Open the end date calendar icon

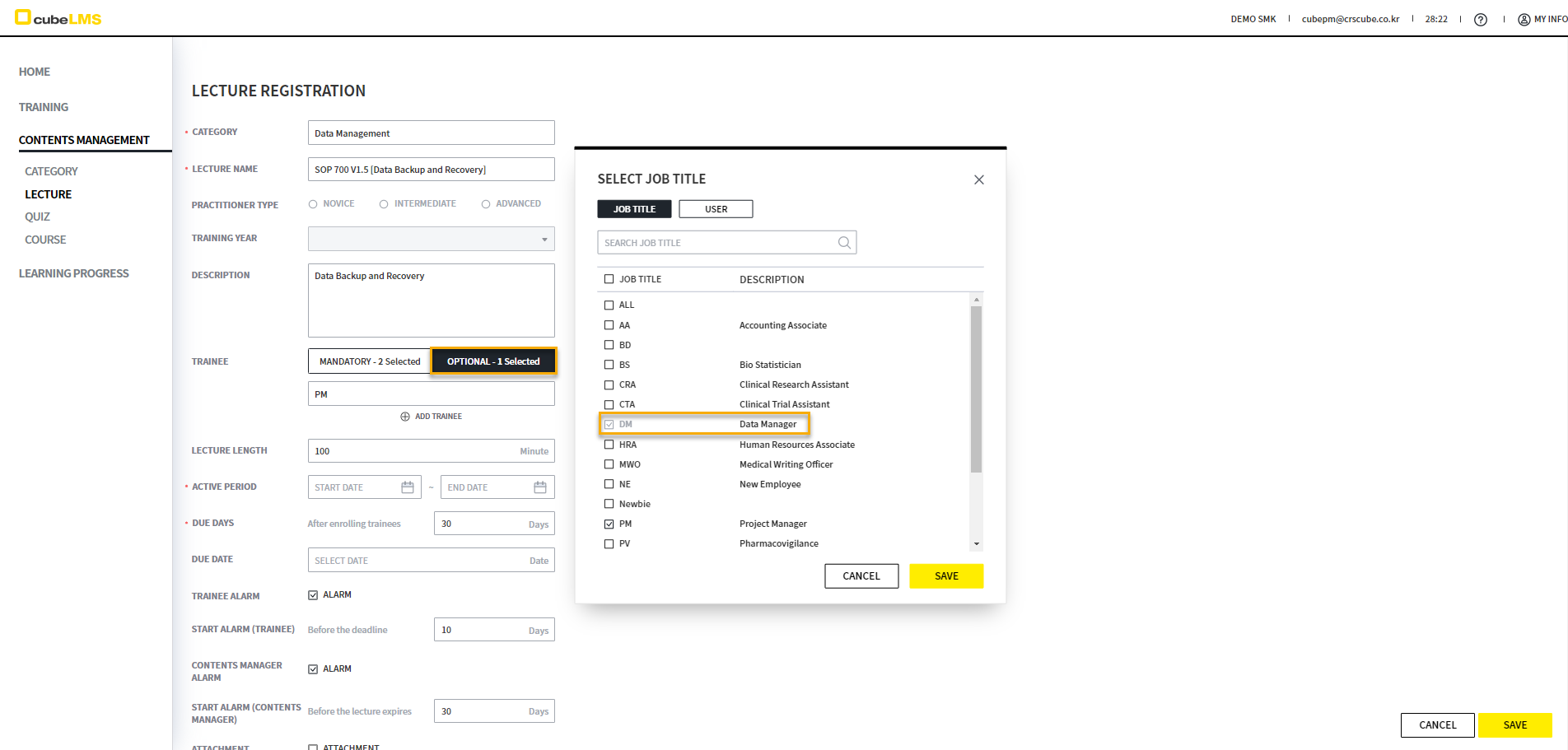[x=540, y=487]
